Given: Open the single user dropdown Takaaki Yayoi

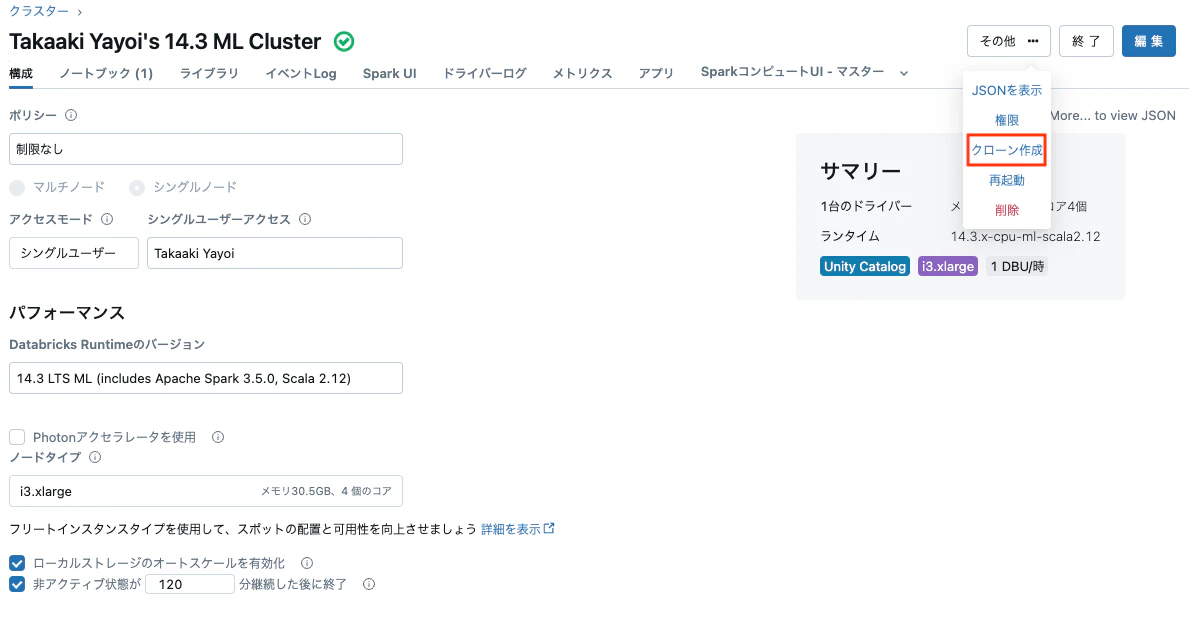Looking at the screenshot, I should (275, 253).
